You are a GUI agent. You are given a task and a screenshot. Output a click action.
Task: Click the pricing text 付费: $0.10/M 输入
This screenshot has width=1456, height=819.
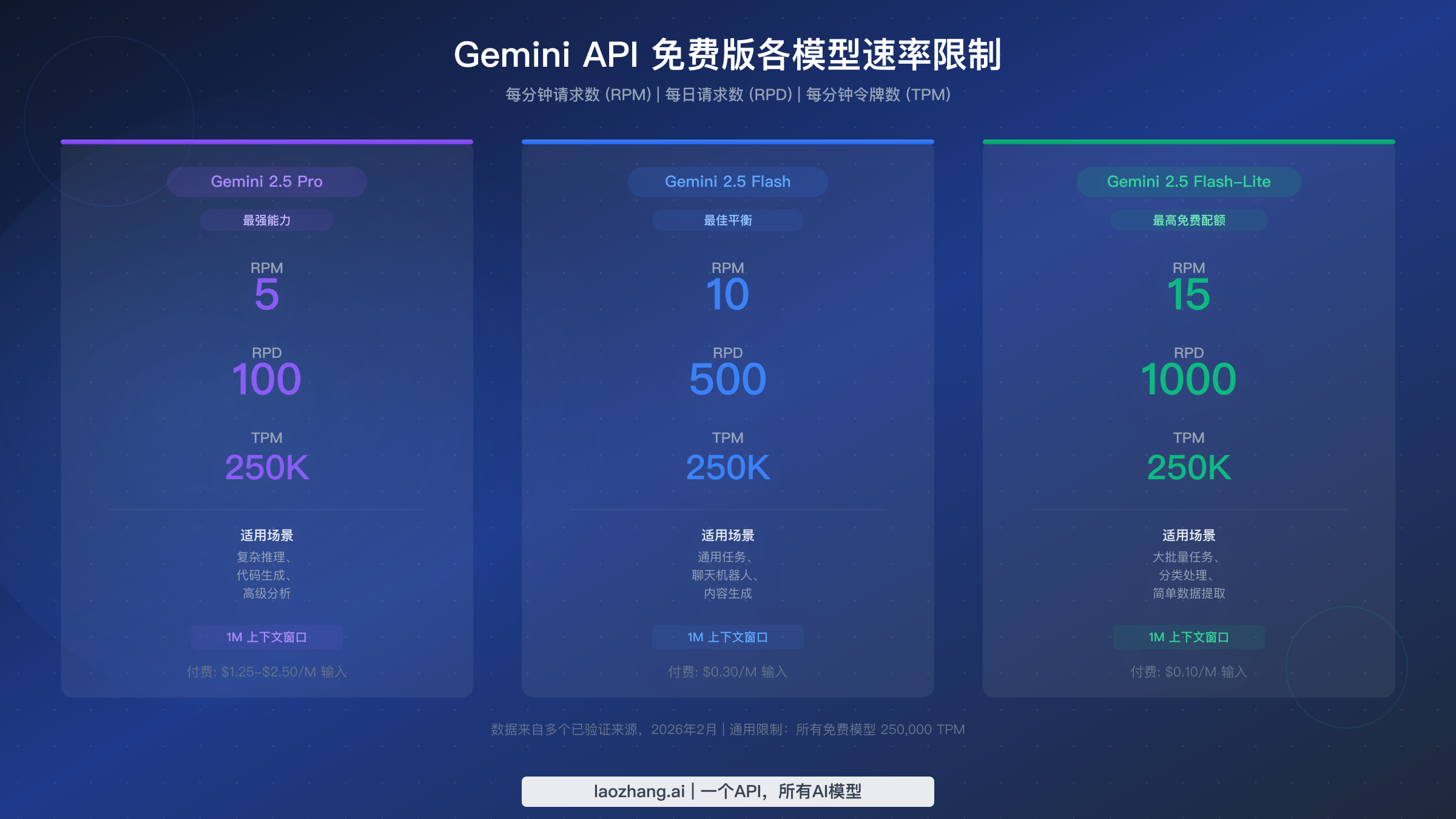pos(1188,672)
